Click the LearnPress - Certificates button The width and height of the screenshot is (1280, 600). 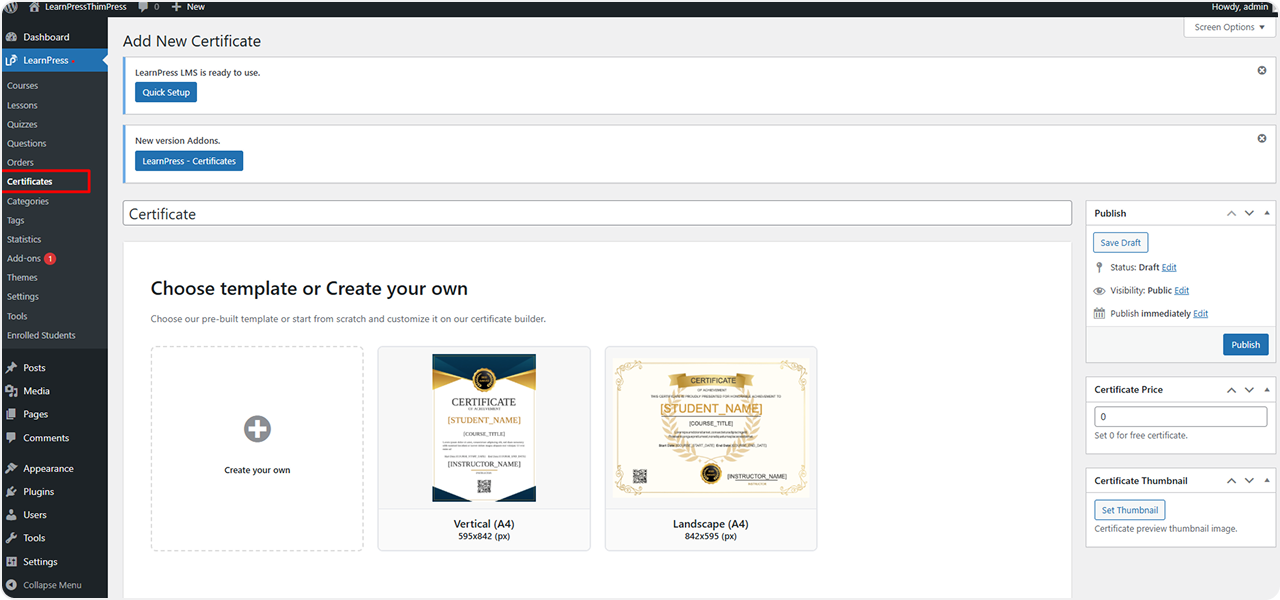click(189, 160)
